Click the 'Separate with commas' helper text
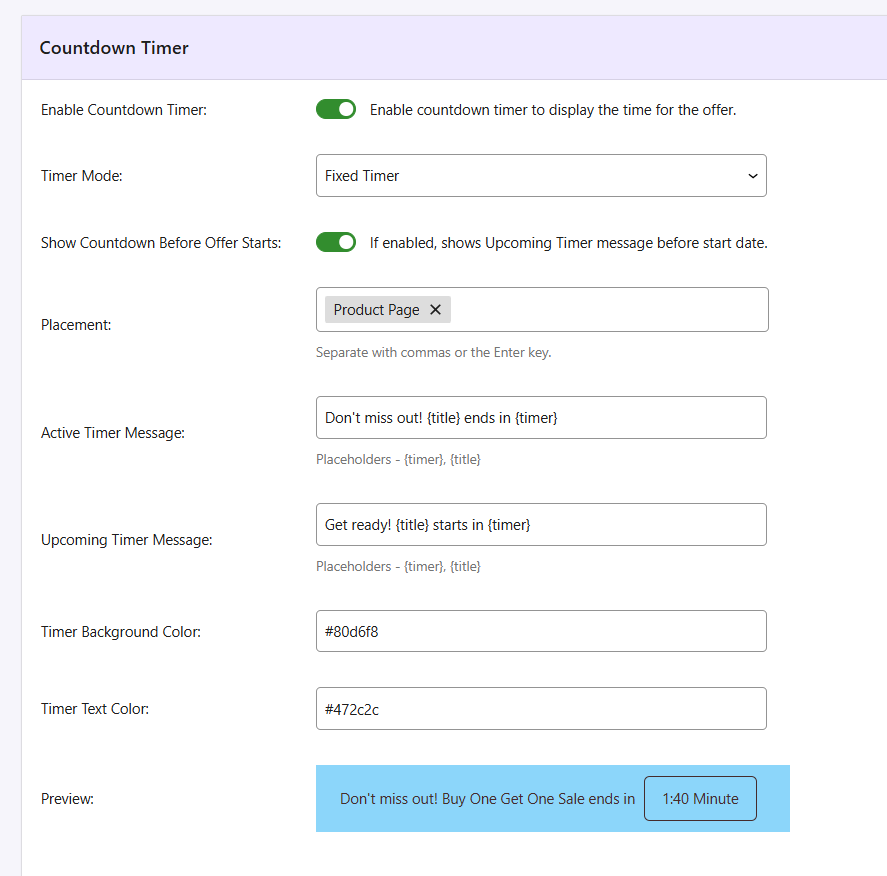Image resolution: width=887 pixels, height=876 pixels. pos(433,353)
